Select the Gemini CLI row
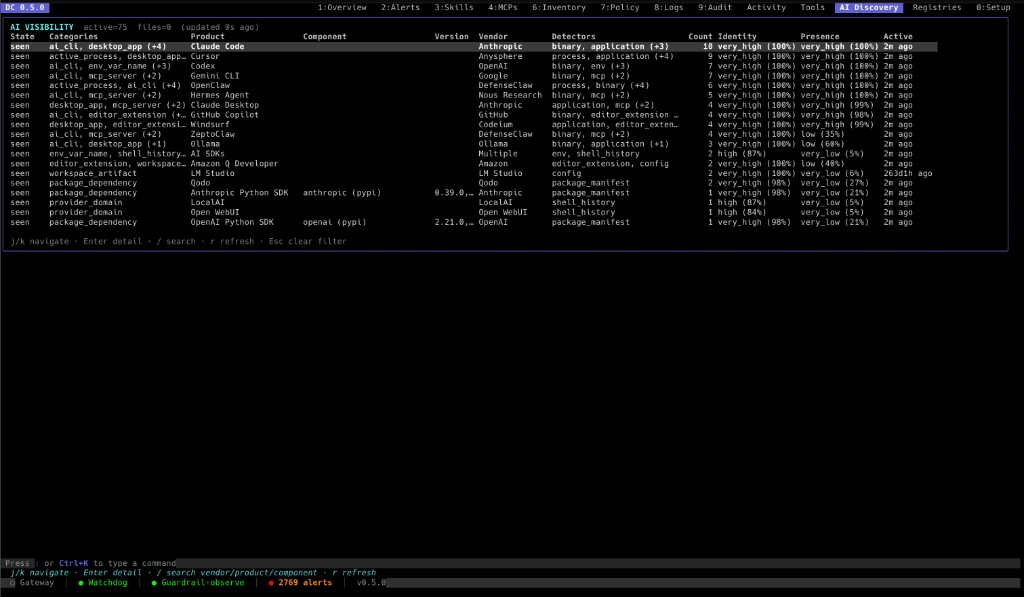Image resolution: width=1024 pixels, height=597 pixels. tap(473, 76)
